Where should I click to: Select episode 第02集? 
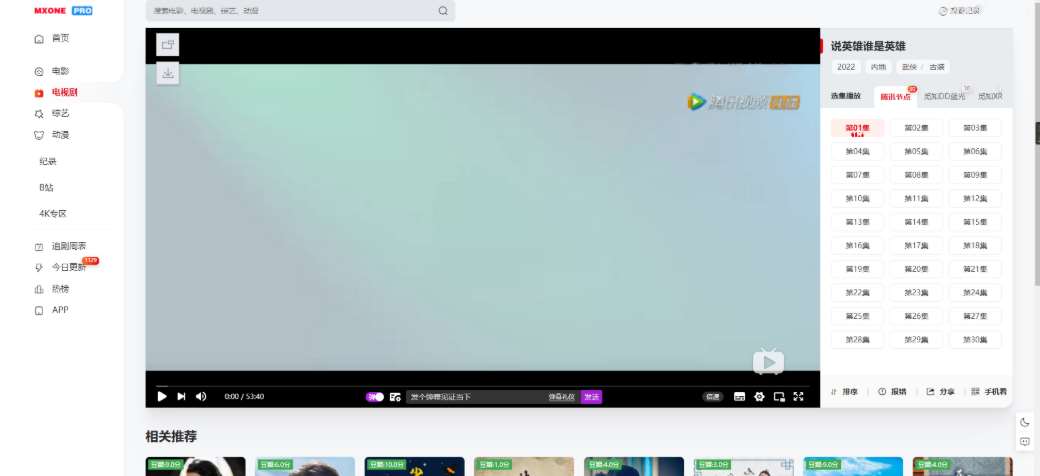(916, 128)
